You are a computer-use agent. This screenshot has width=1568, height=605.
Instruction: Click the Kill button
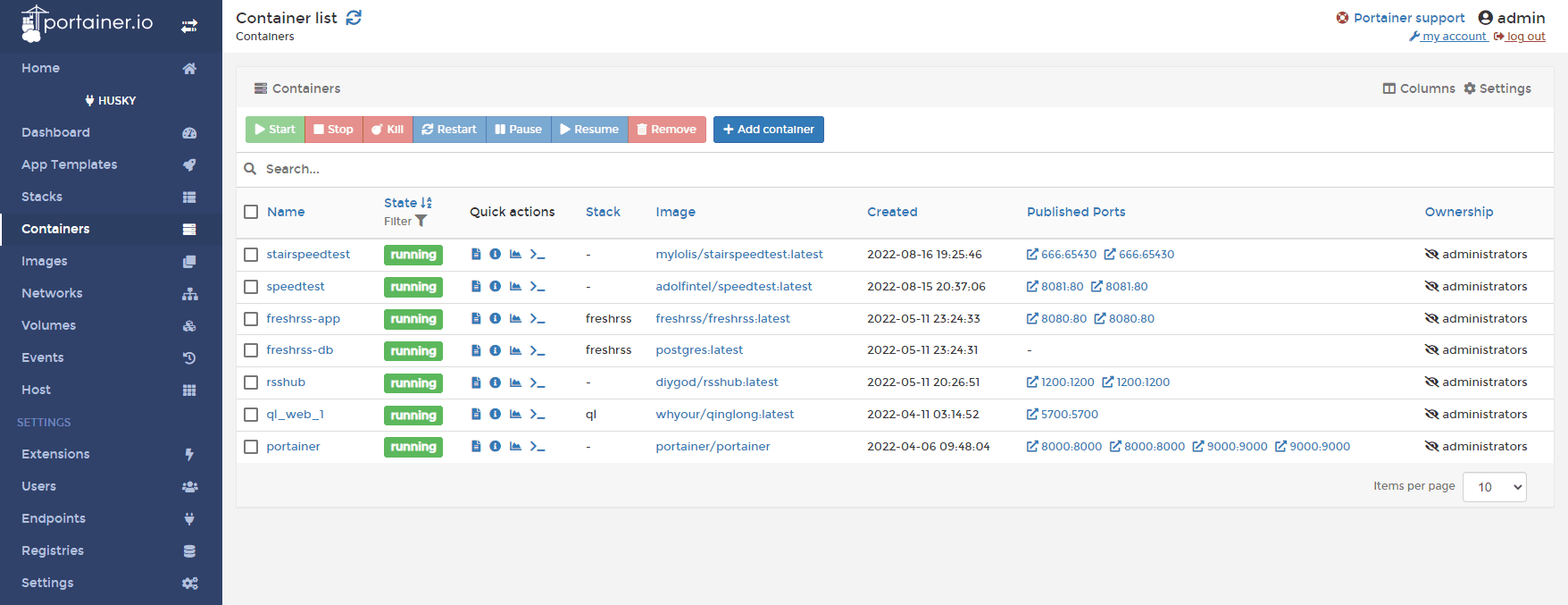click(388, 130)
